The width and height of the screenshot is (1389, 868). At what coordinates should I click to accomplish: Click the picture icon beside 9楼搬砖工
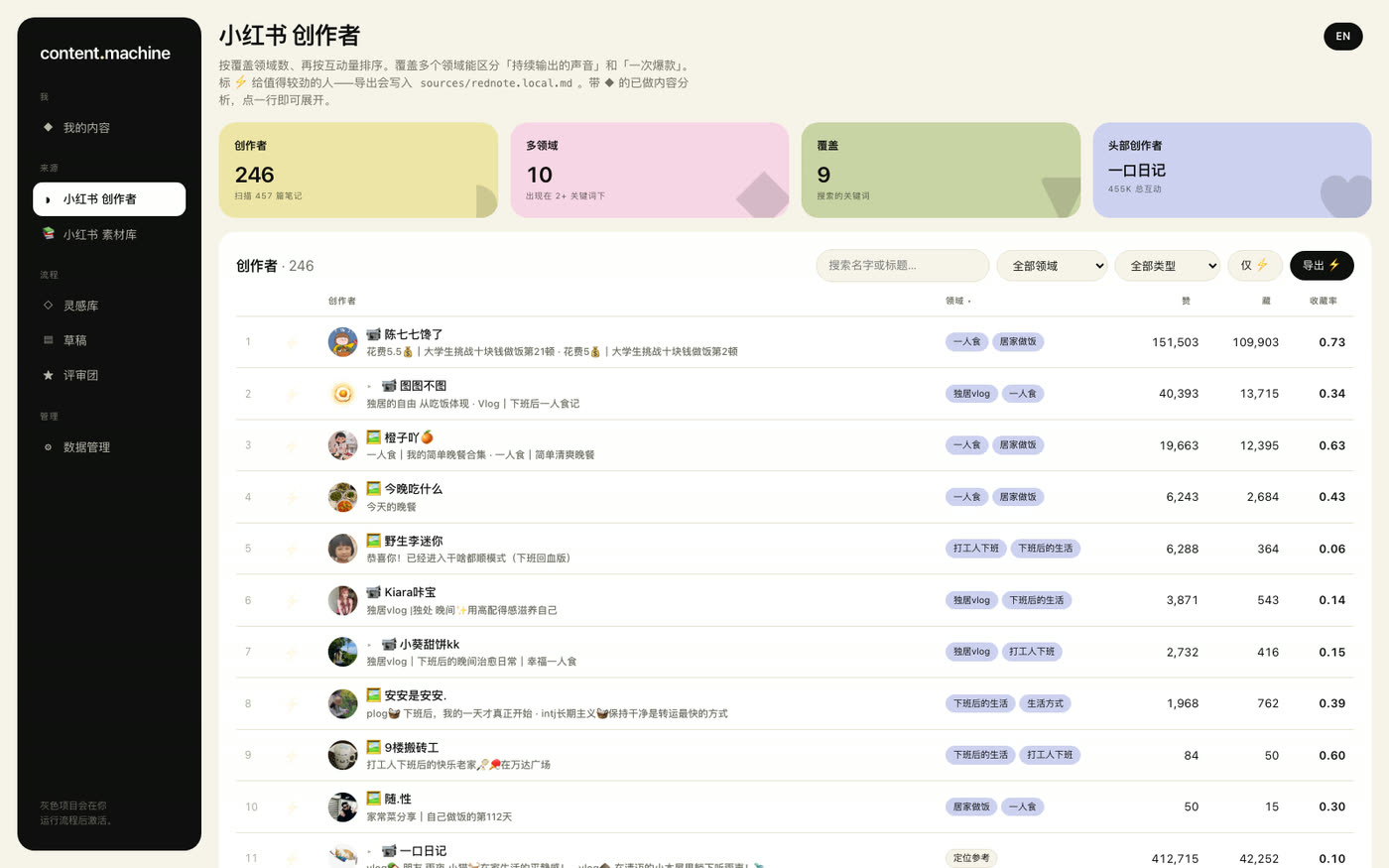374,747
